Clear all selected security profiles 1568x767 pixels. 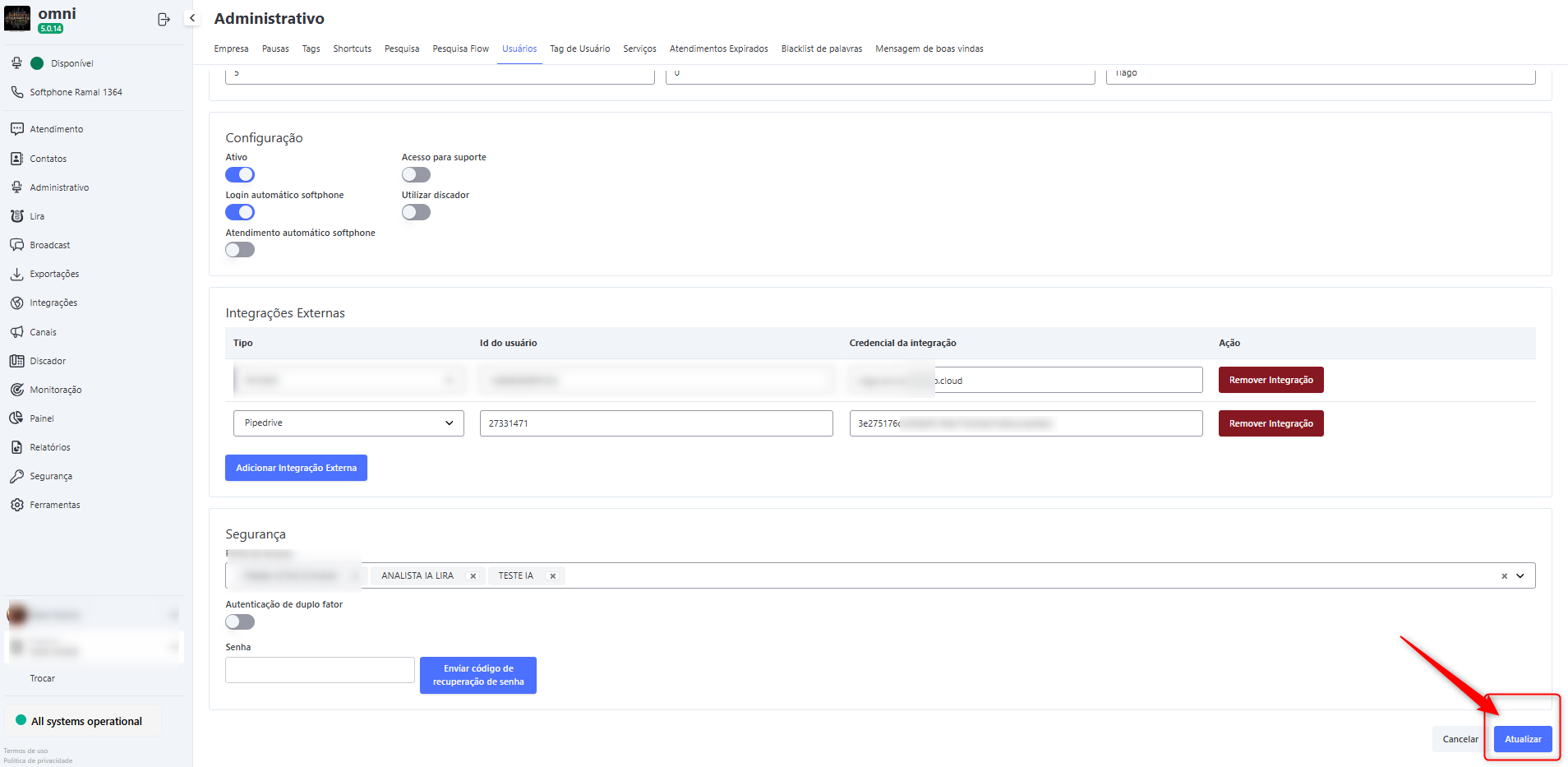[x=1504, y=576]
